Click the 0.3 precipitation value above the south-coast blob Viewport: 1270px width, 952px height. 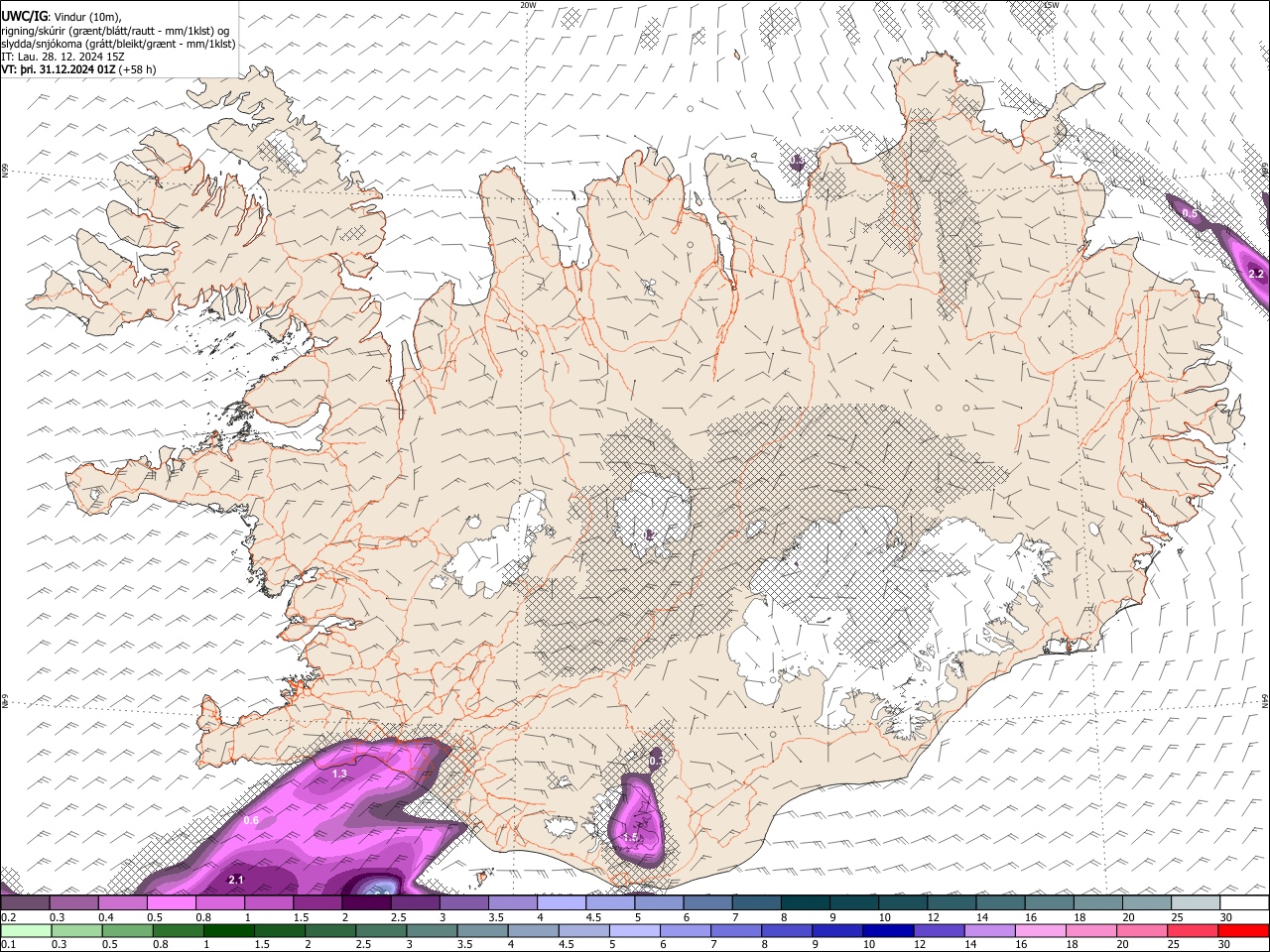(656, 761)
